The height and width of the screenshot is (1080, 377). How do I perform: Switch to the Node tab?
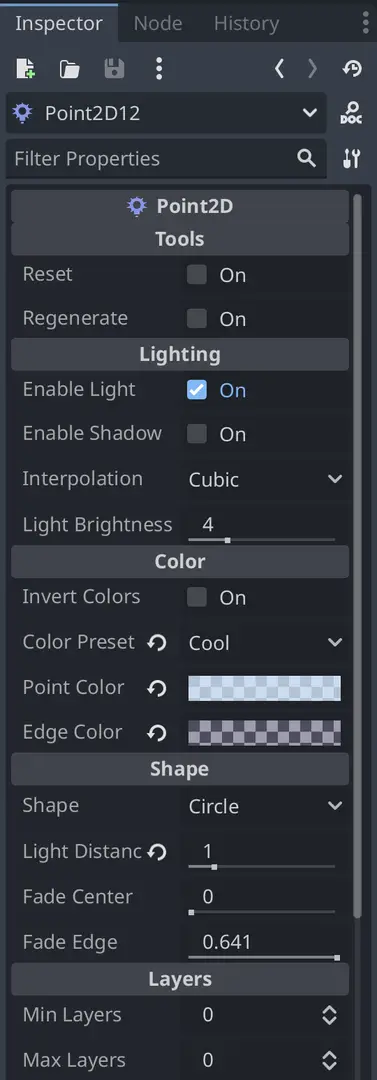[158, 23]
